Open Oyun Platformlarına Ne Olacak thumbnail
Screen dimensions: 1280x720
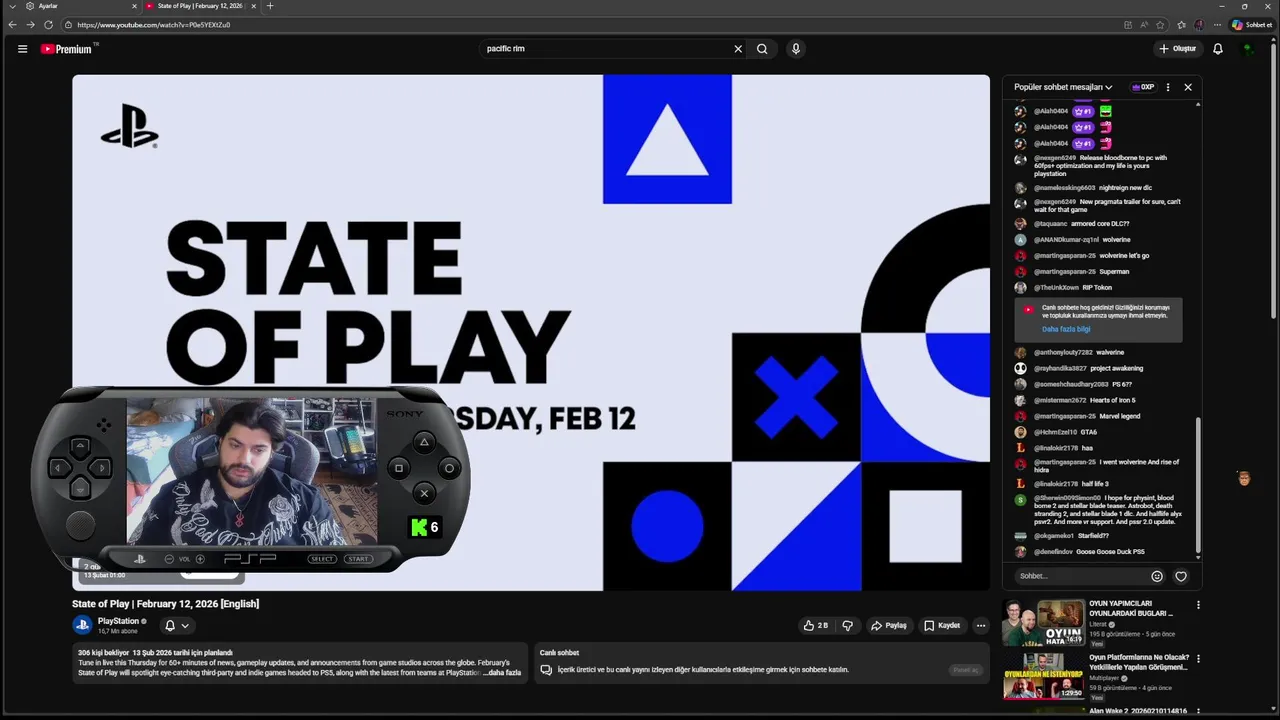pyautogui.click(x=1044, y=676)
